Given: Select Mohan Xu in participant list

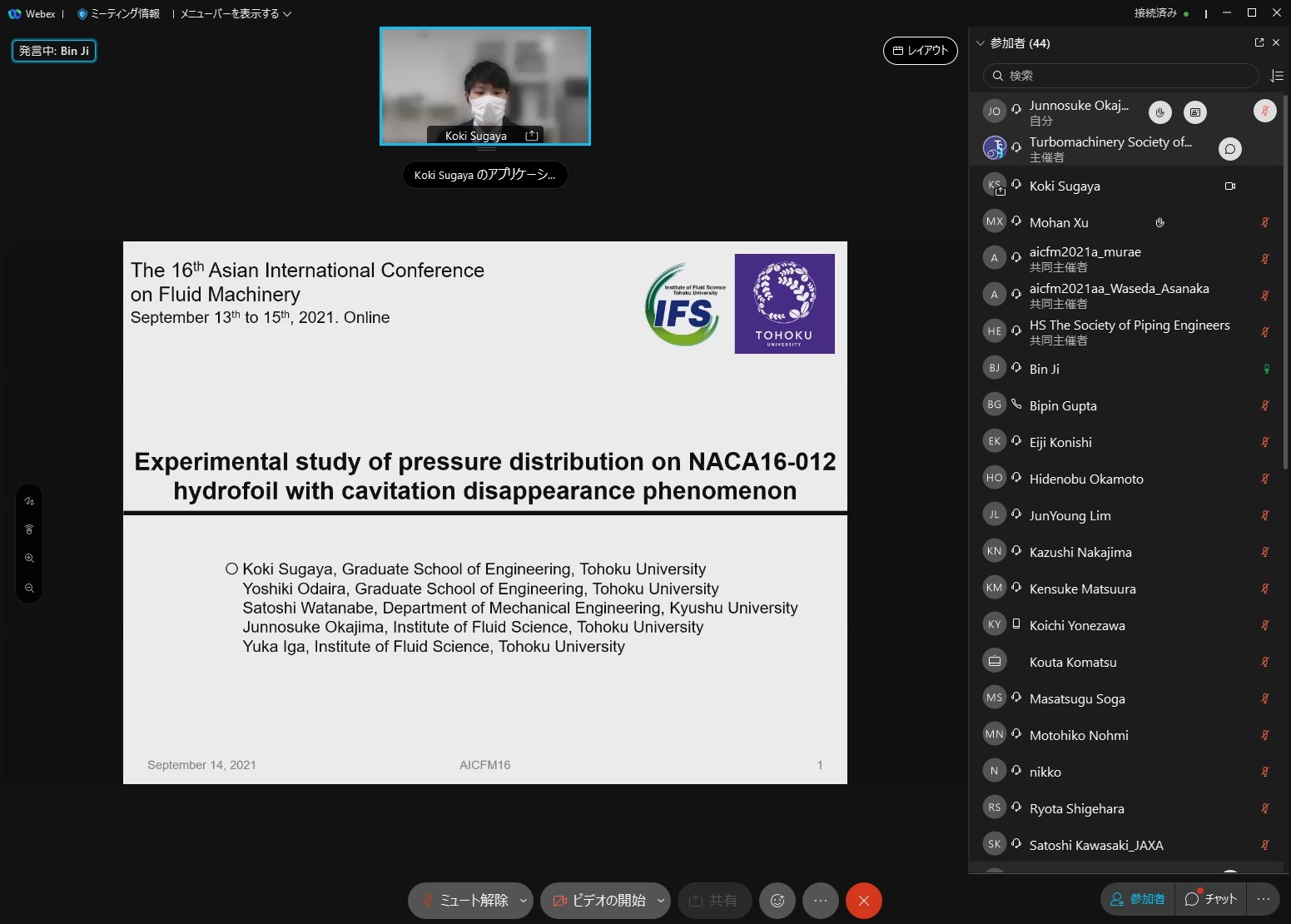Looking at the screenshot, I should tap(1126, 222).
